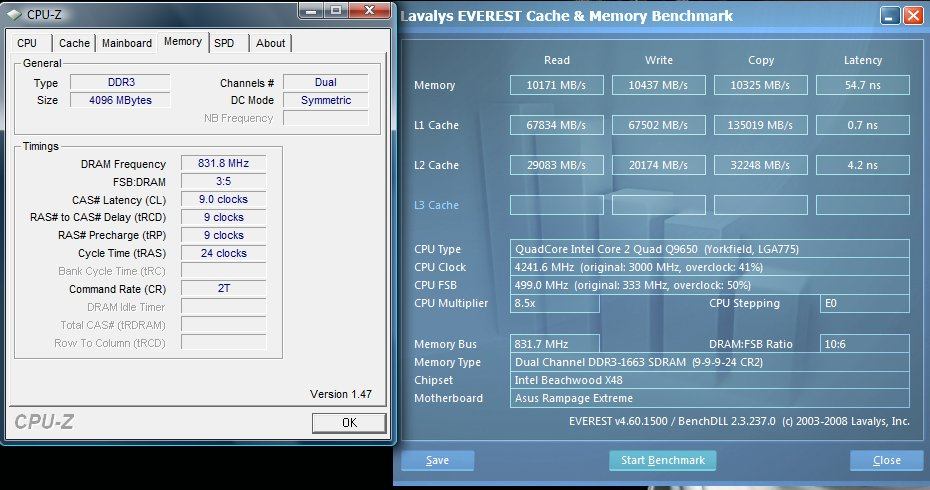This screenshot has height=490, width=930.
Task: Click the Write column header
Action: (658, 60)
